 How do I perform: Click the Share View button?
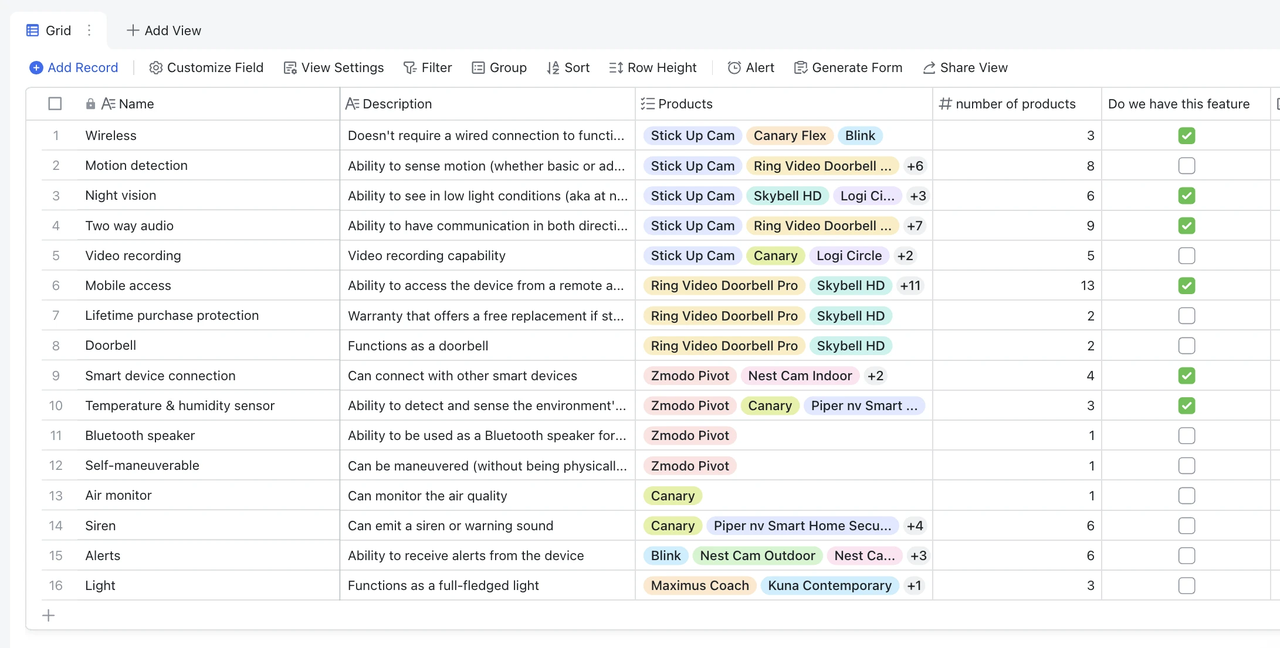965,68
